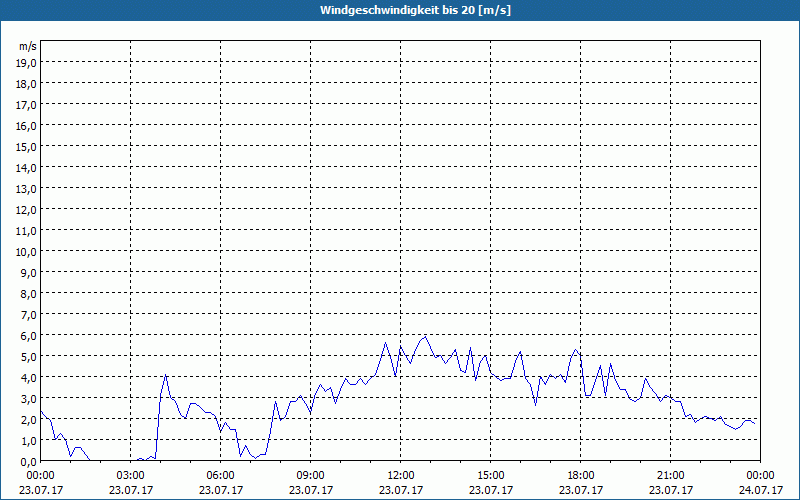Click the 8,0 y-axis label
Viewport: 800px width, 500px height.
point(30,294)
